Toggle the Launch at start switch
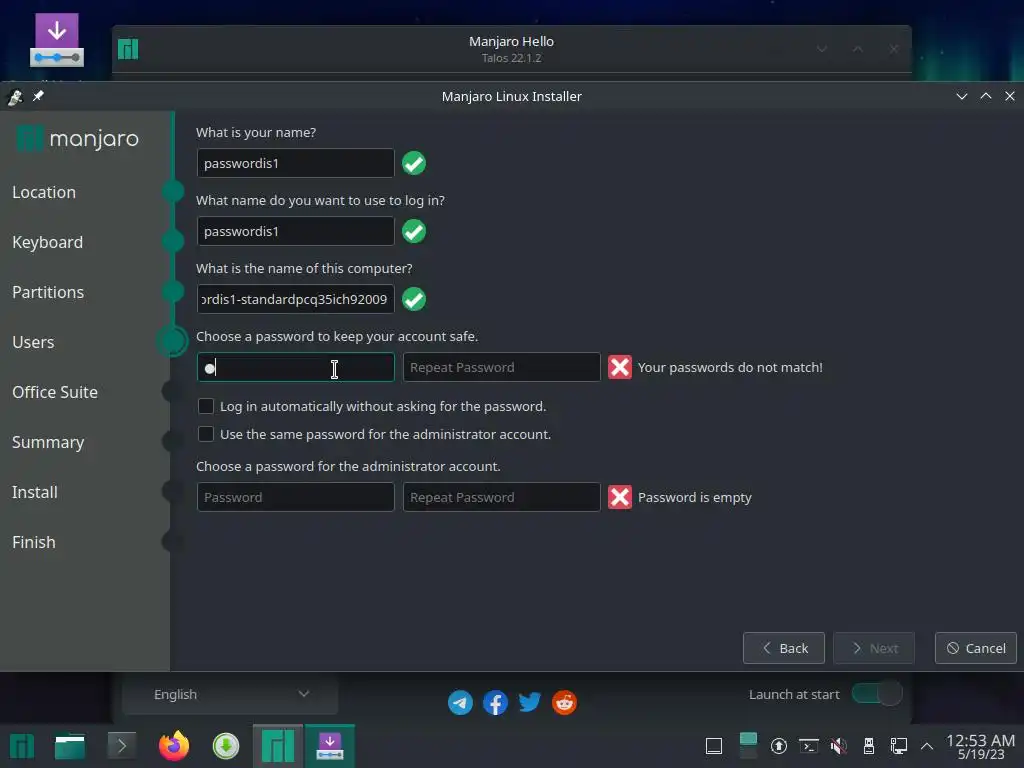 [x=877, y=694]
